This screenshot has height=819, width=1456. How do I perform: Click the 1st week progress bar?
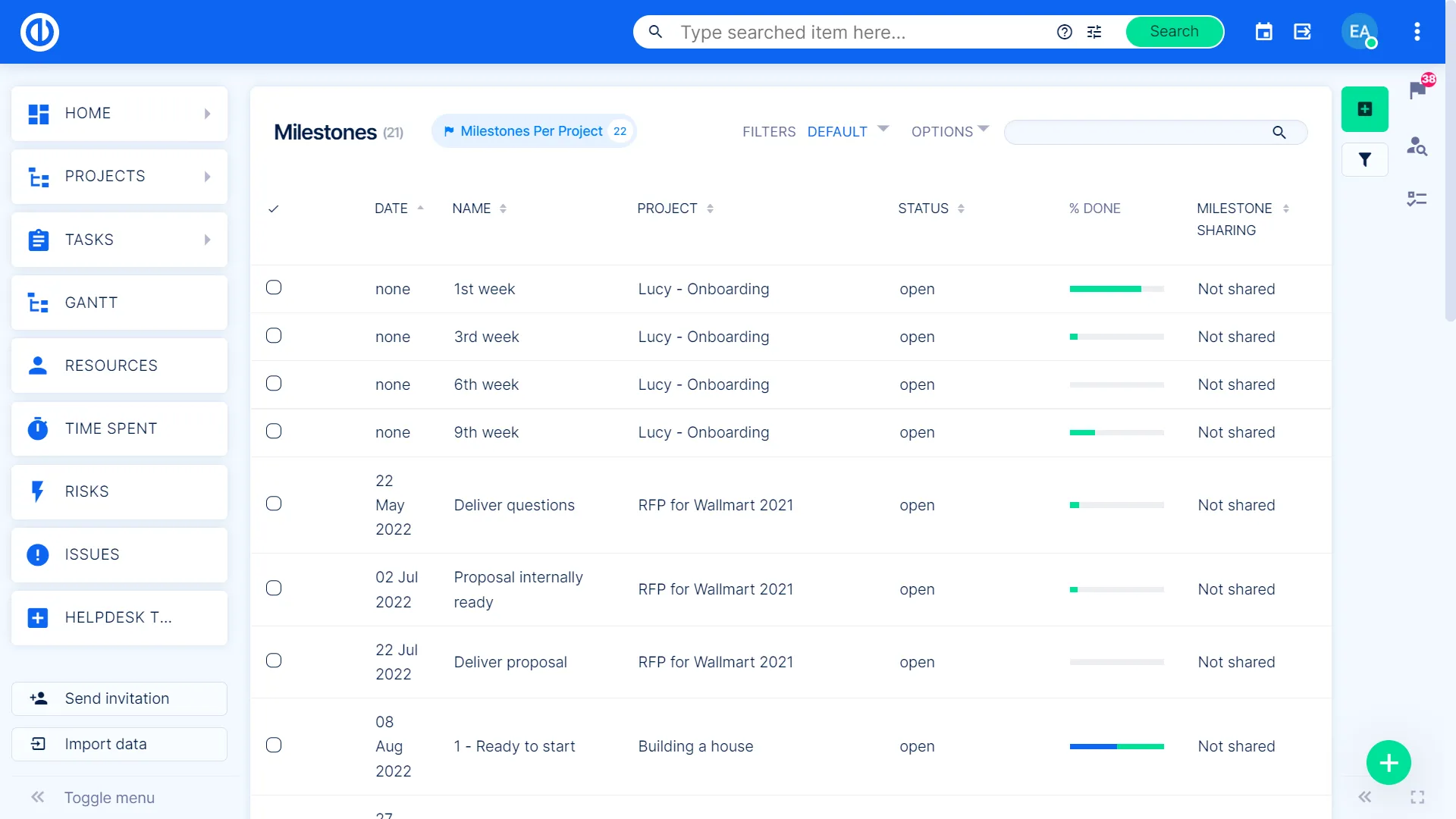pyautogui.click(x=1116, y=289)
